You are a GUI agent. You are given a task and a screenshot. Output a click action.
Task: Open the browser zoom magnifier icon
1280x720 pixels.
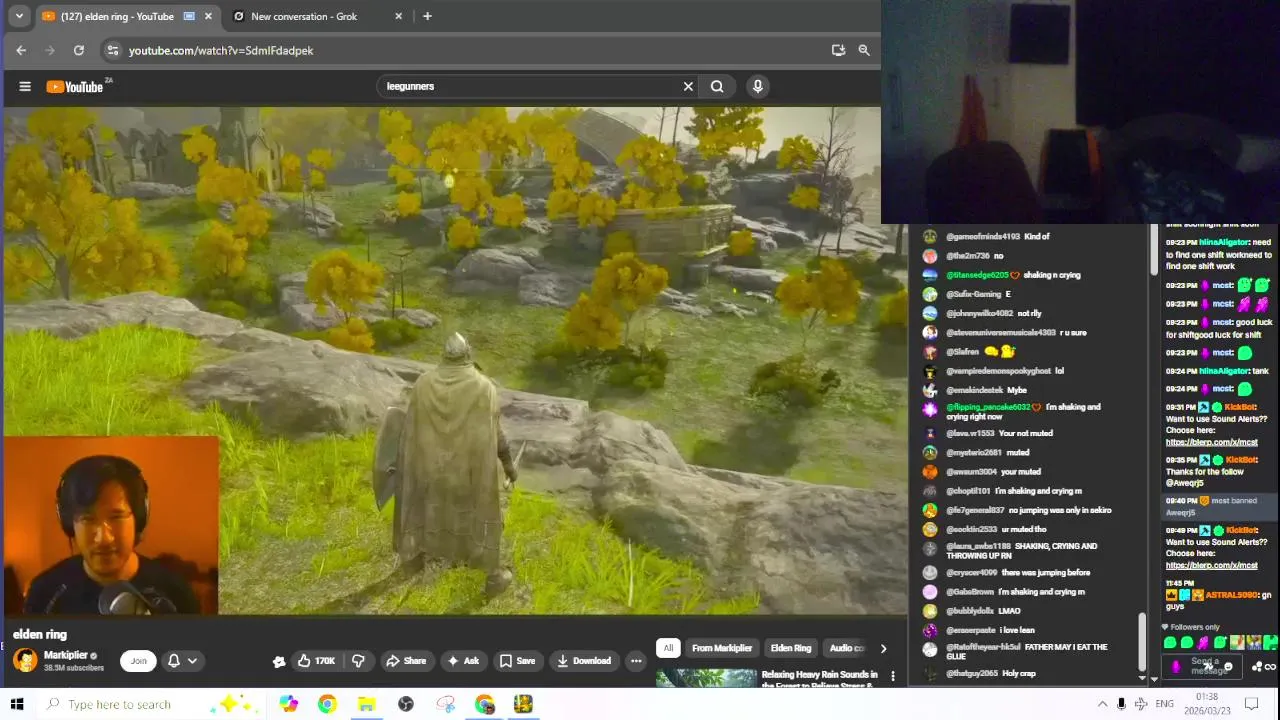click(864, 50)
